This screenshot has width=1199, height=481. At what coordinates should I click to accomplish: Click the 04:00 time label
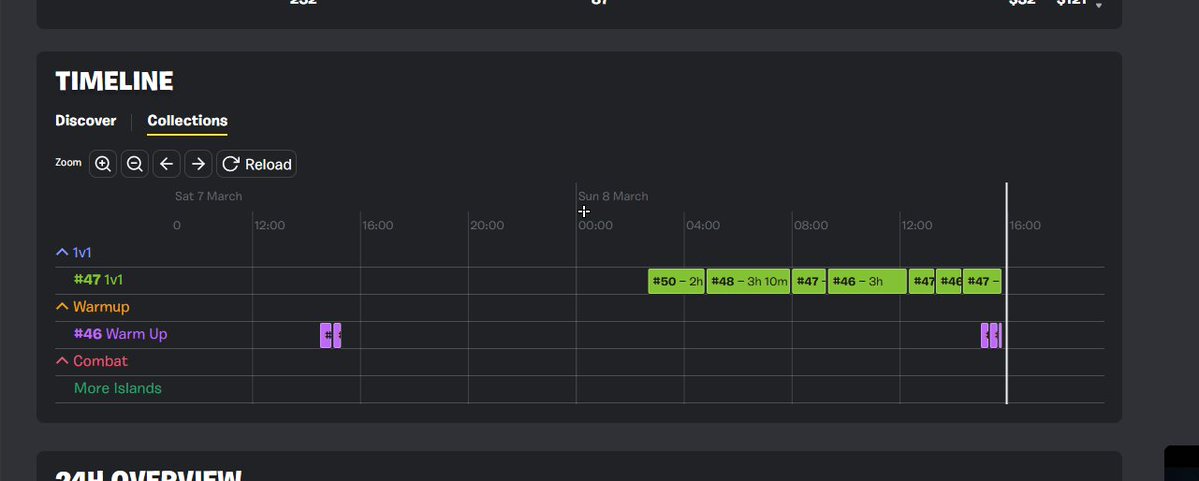point(703,226)
